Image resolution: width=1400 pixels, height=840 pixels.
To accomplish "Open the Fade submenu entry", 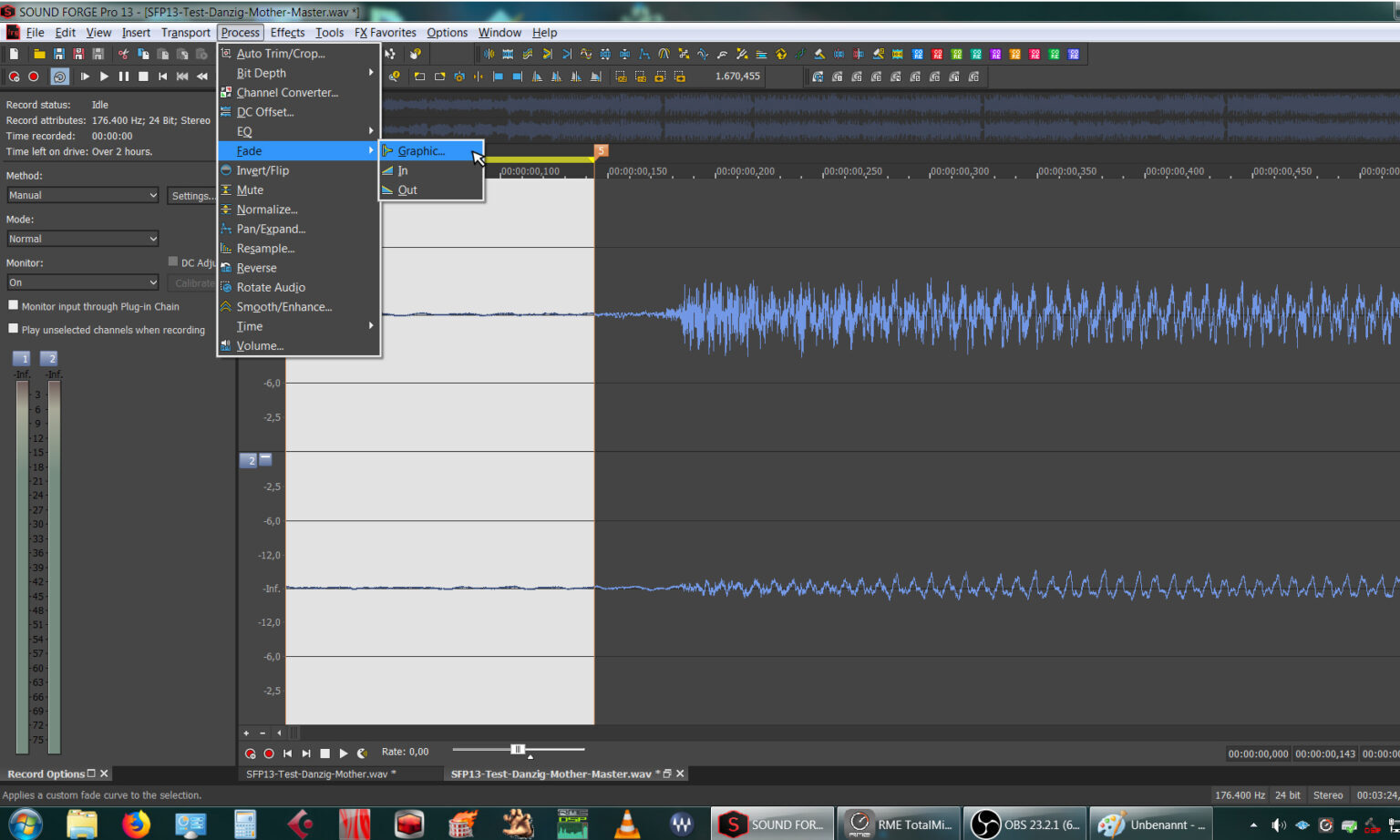I will tap(298, 151).
